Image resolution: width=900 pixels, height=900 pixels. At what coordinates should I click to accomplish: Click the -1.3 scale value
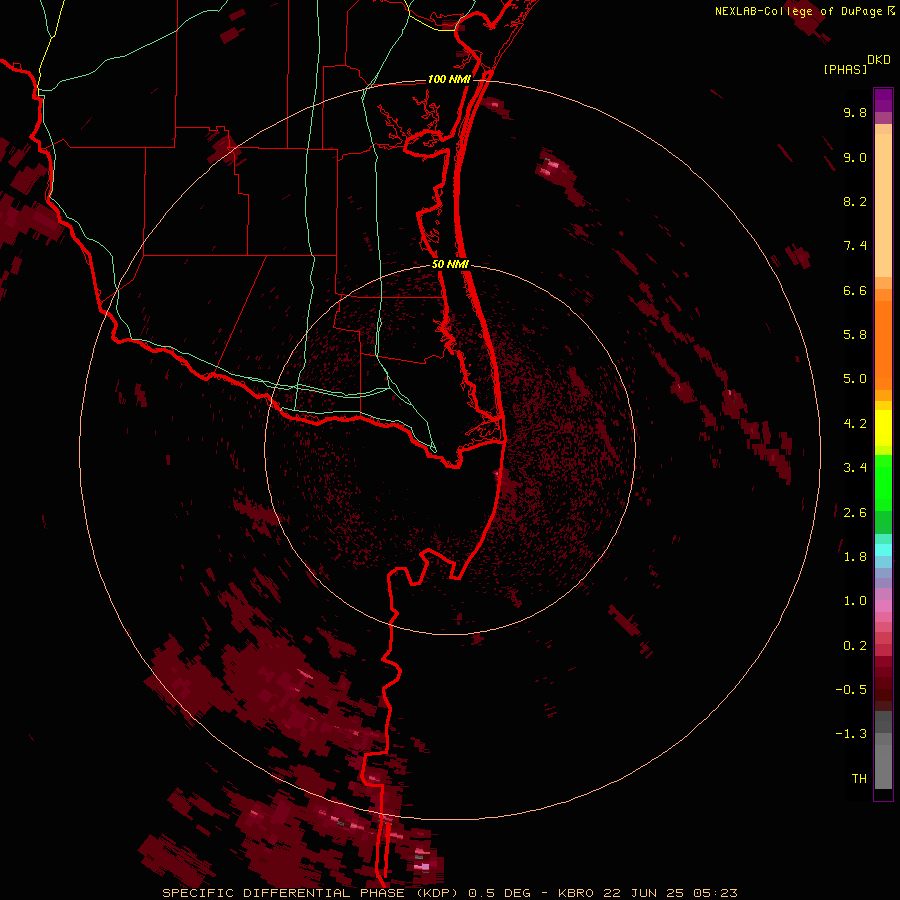(851, 734)
